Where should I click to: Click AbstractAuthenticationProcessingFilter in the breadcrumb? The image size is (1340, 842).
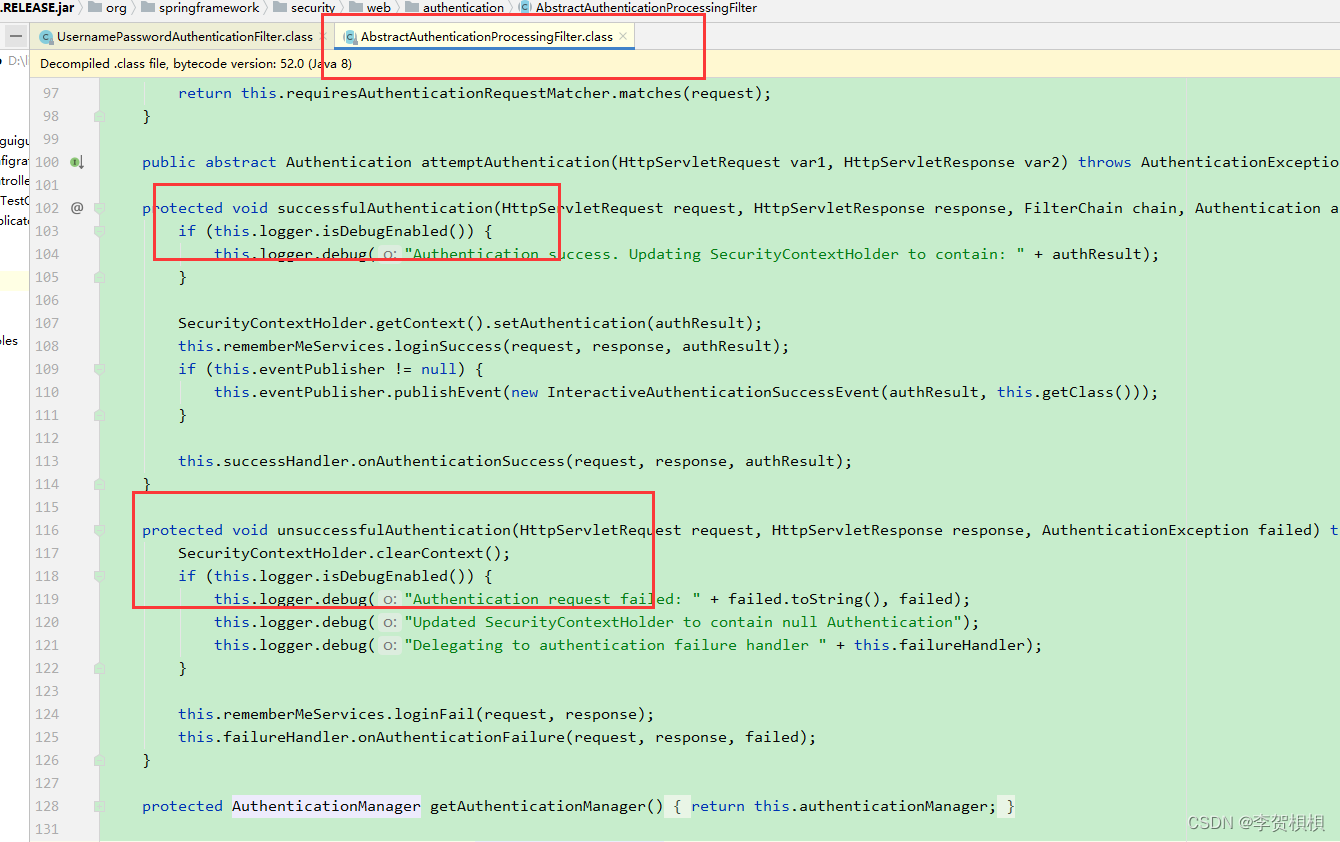646,8
